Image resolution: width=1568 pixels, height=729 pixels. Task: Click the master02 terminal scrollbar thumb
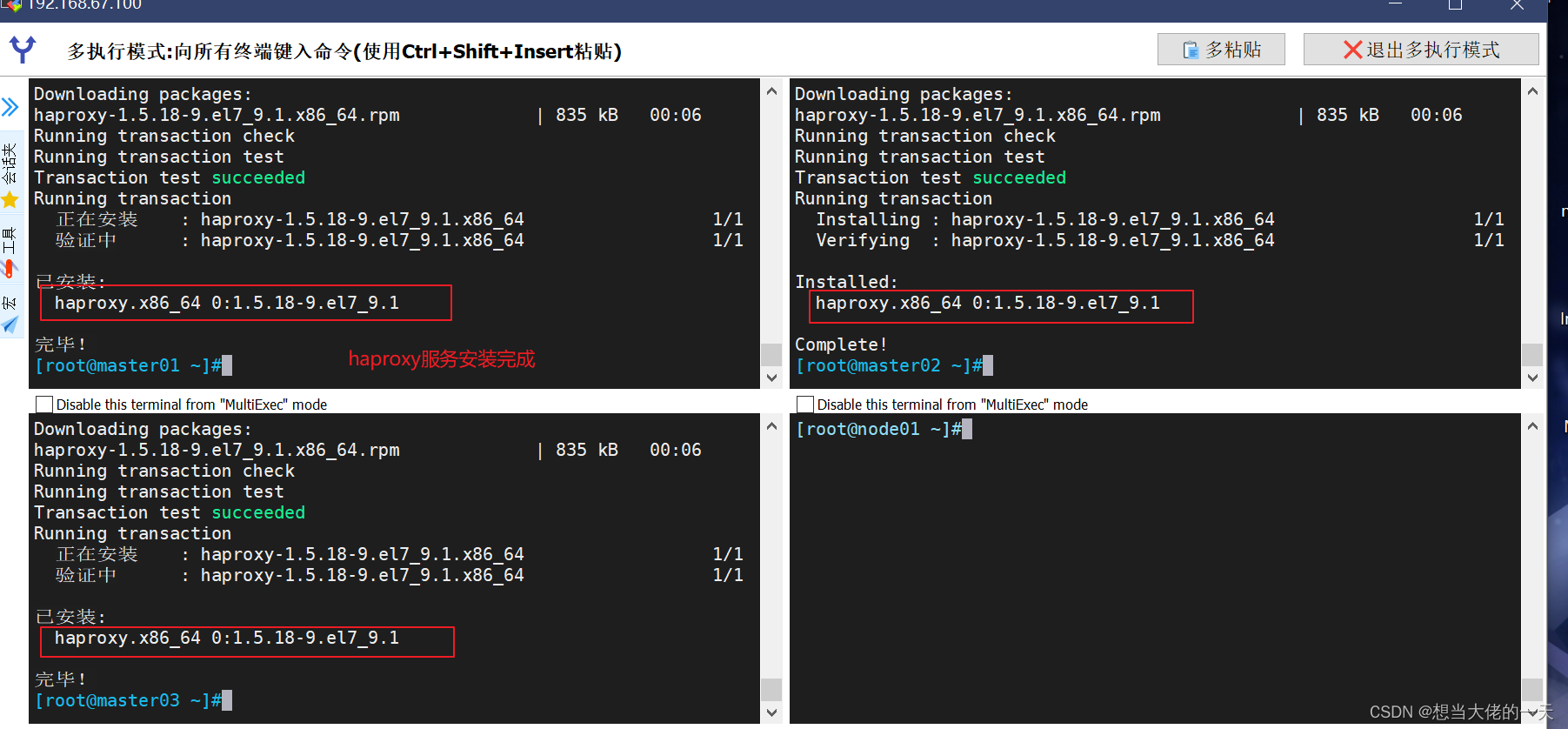pos(1532,354)
